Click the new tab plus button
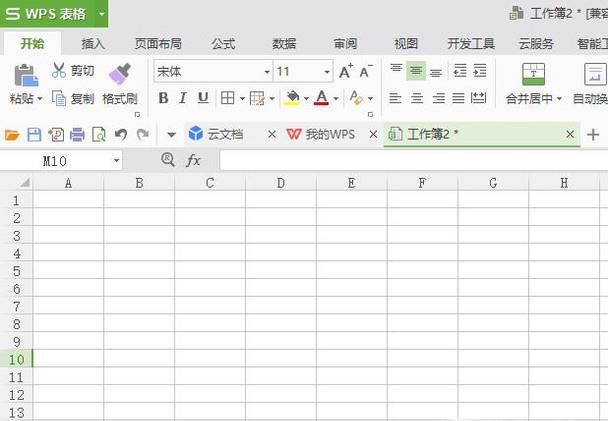Screen dimensions: 608x421 pyautogui.click(x=594, y=134)
